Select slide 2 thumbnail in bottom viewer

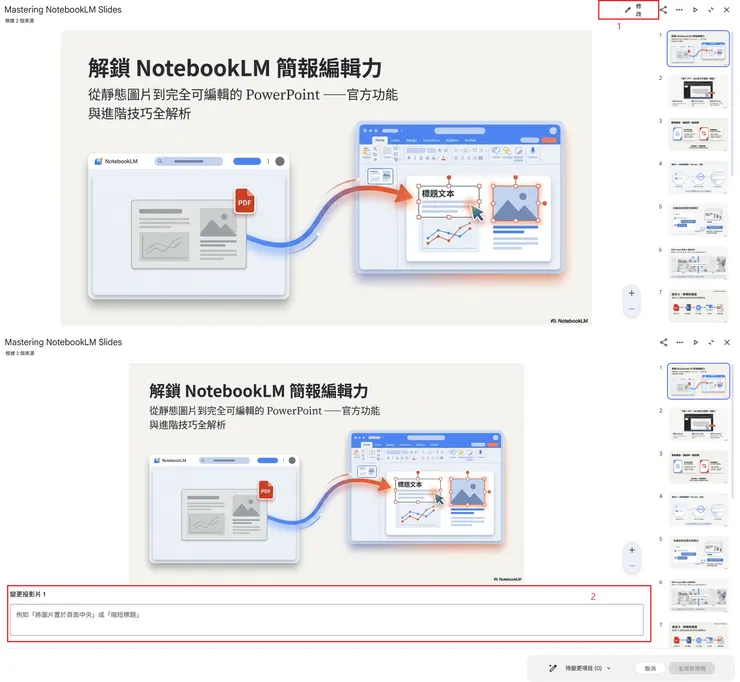[x=698, y=424]
